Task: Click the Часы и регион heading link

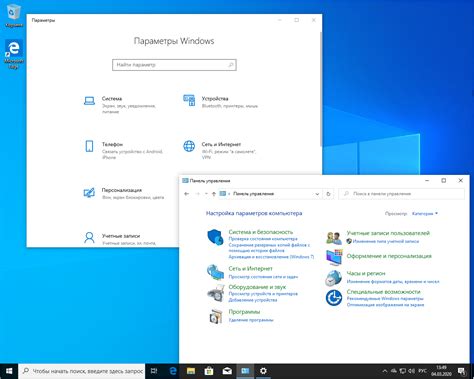Action: click(x=366, y=273)
